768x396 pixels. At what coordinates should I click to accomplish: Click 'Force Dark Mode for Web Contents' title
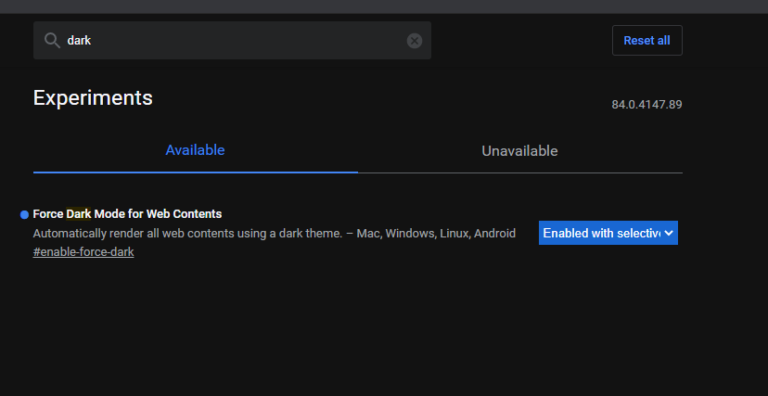(127, 214)
